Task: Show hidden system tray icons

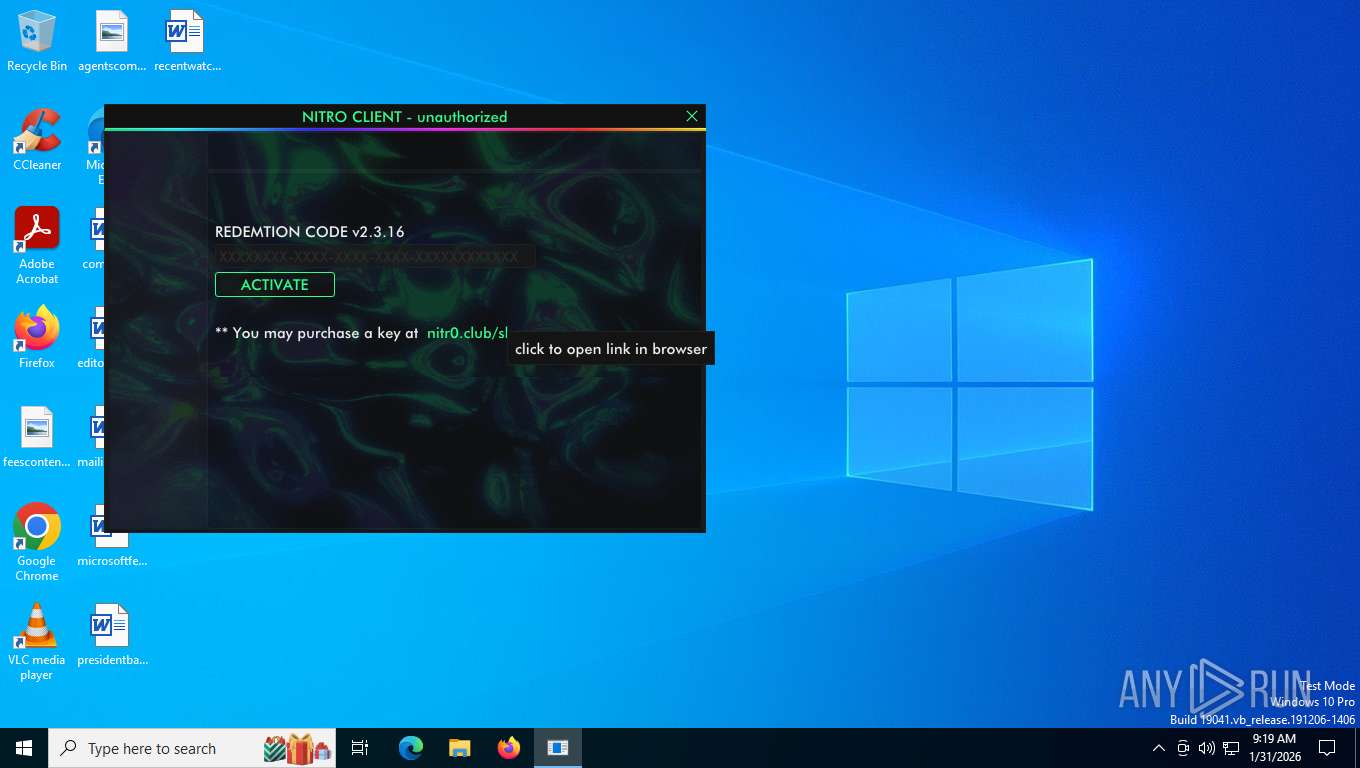Action: click(x=1159, y=748)
